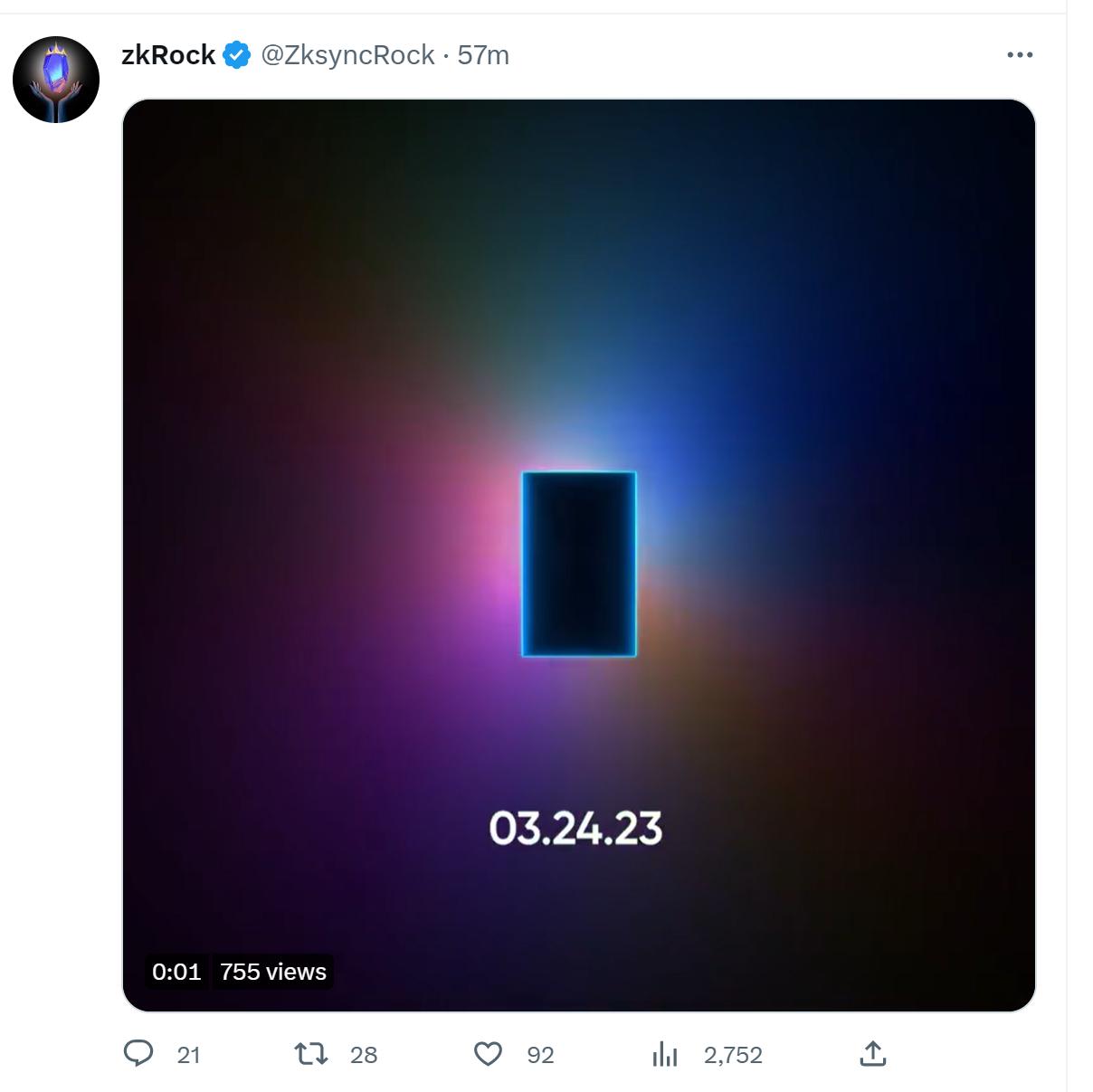Click the 0:01 video time badge

[x=176, y=972]
